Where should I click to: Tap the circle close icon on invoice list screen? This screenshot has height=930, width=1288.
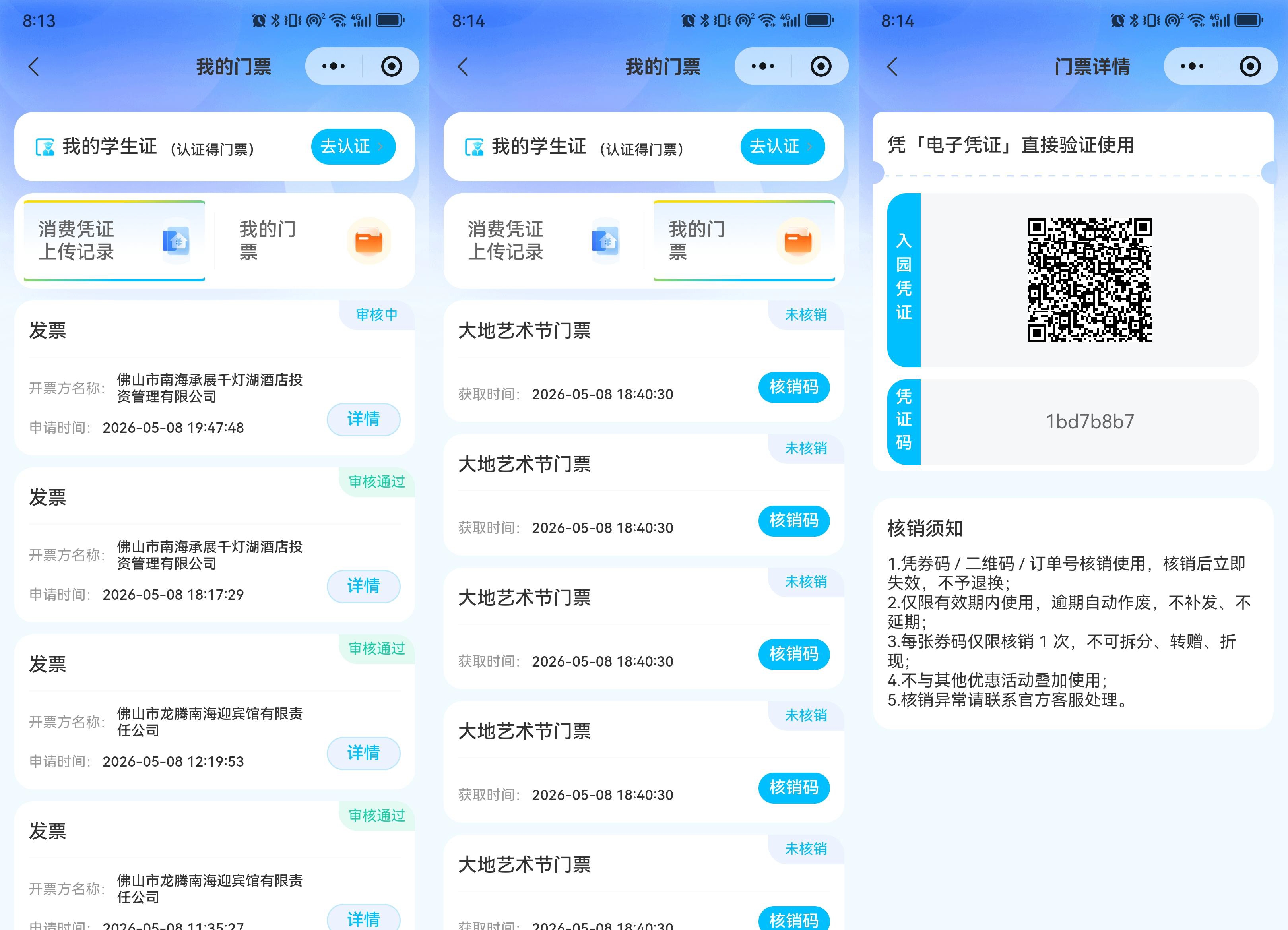point(391,66)
